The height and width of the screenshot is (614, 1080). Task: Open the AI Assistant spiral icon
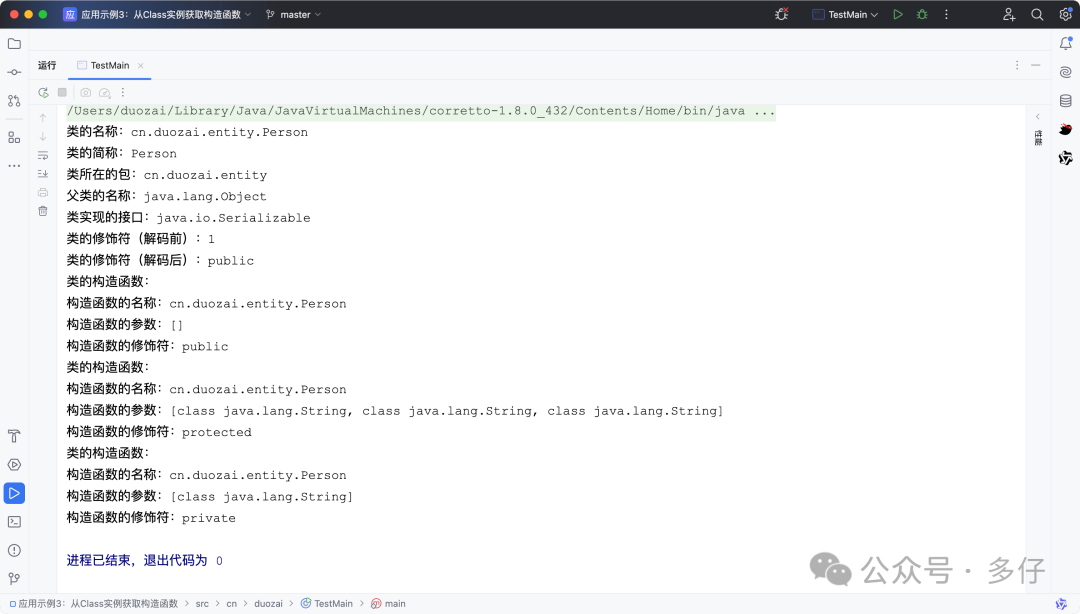point(1066,72)
